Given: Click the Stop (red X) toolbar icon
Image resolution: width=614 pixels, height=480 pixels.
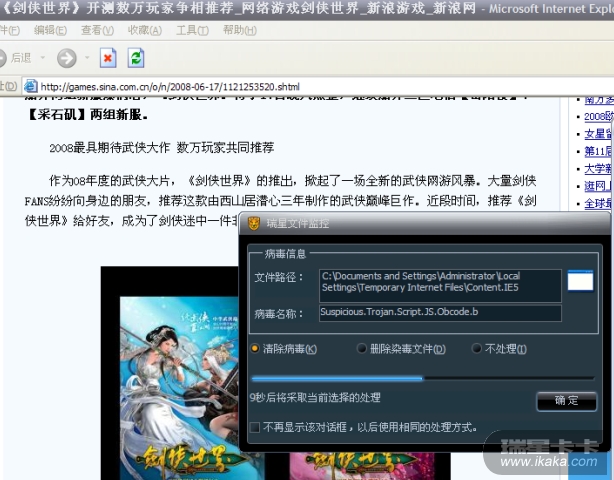Looking at the screenshot, I should (108, 58).
